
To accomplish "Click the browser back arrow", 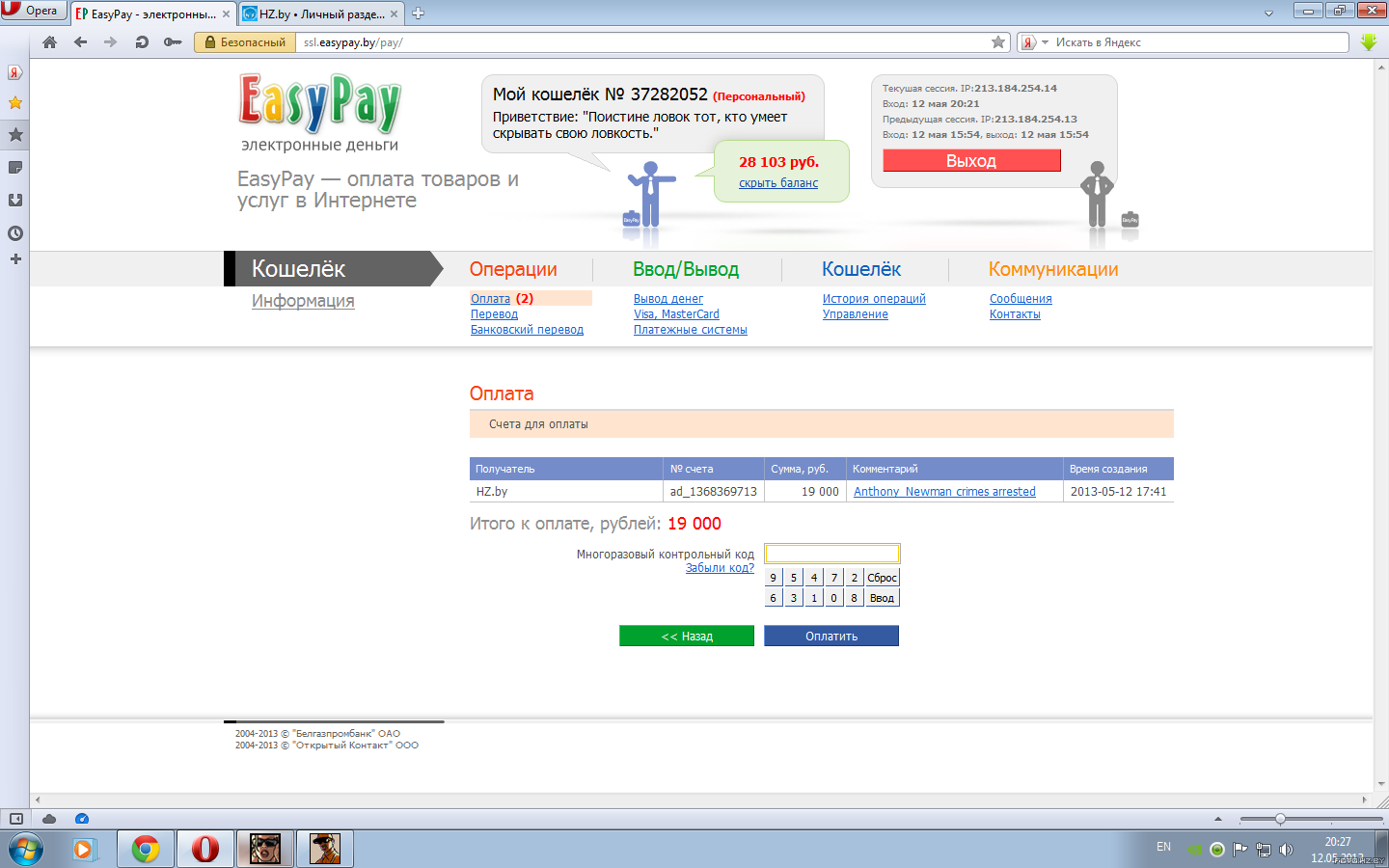I will pyautogui.click(x=80, y=42).
